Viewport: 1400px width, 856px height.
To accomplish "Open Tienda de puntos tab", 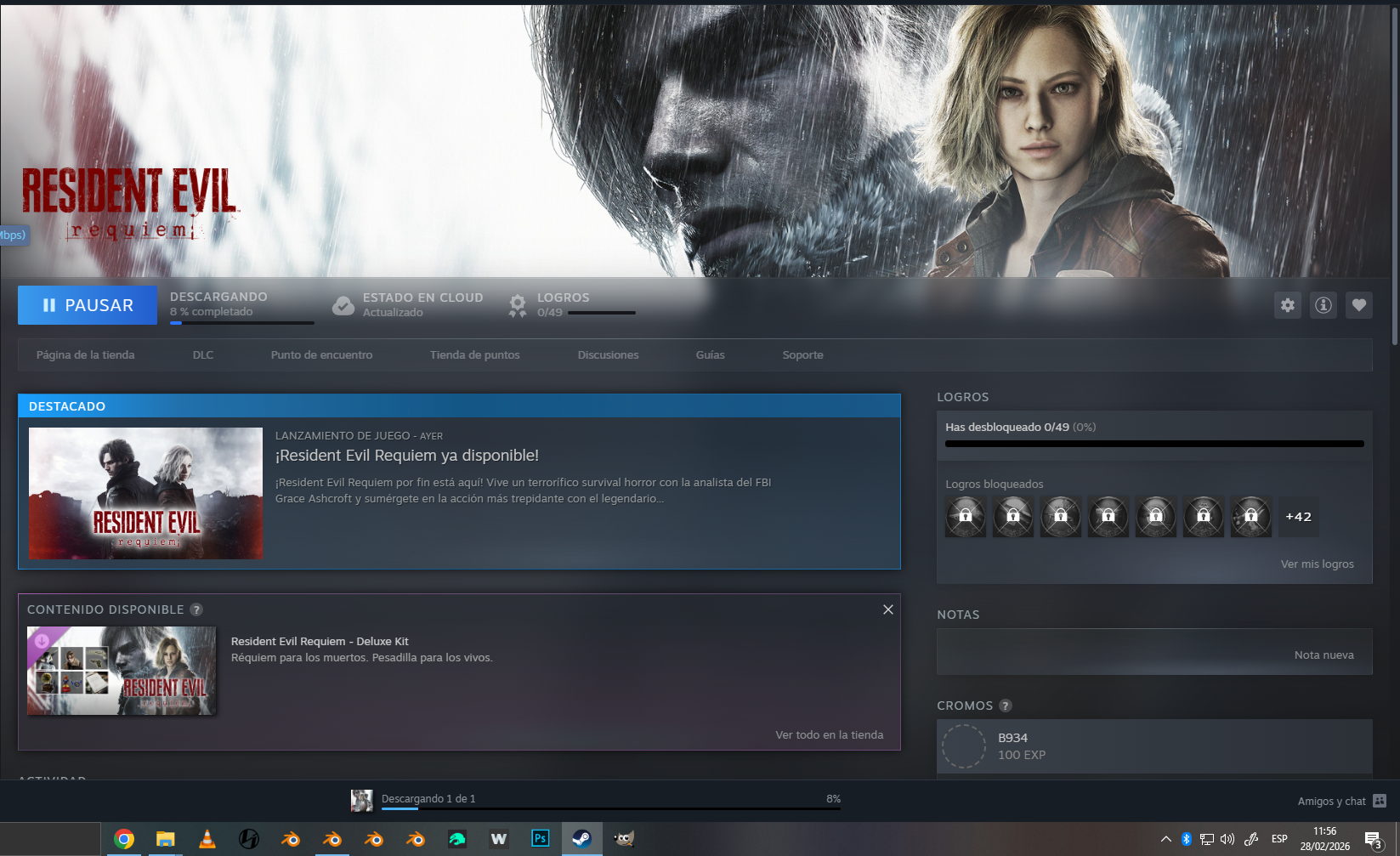I will pos(474,355).
